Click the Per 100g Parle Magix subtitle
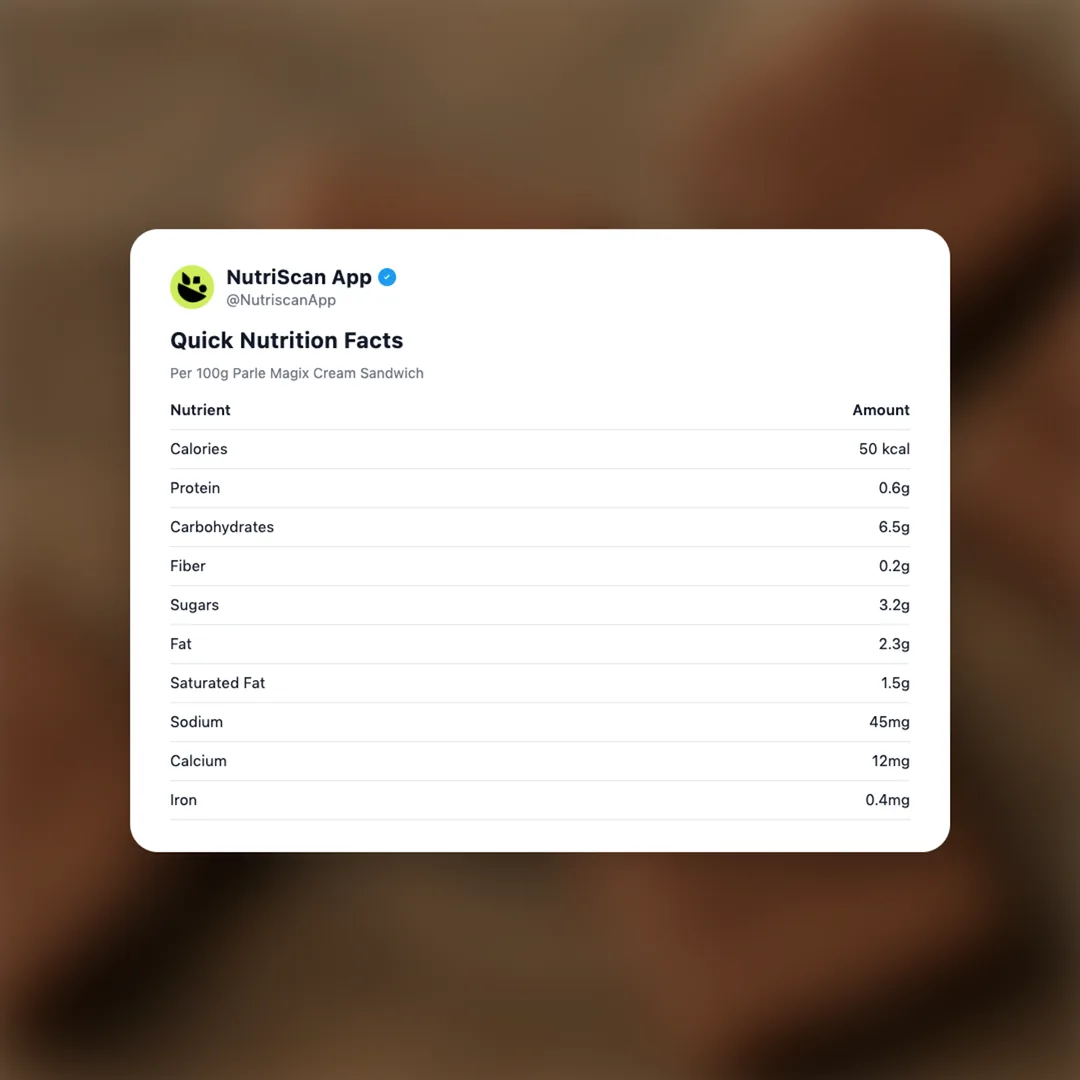 tap(297, 373)
